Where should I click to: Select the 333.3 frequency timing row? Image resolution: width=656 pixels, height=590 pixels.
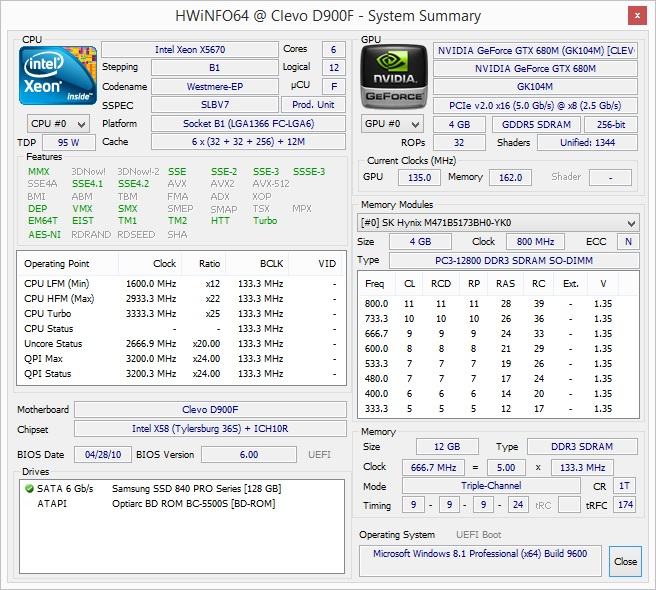498,408
